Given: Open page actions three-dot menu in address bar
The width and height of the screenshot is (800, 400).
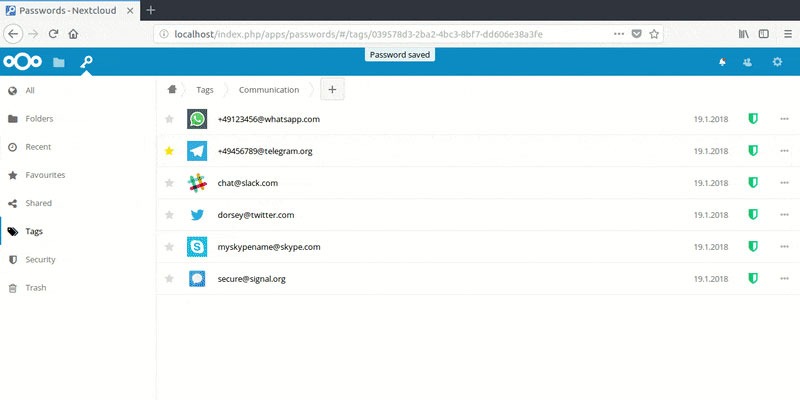Looking at the screenshot, I should [619, 34].
